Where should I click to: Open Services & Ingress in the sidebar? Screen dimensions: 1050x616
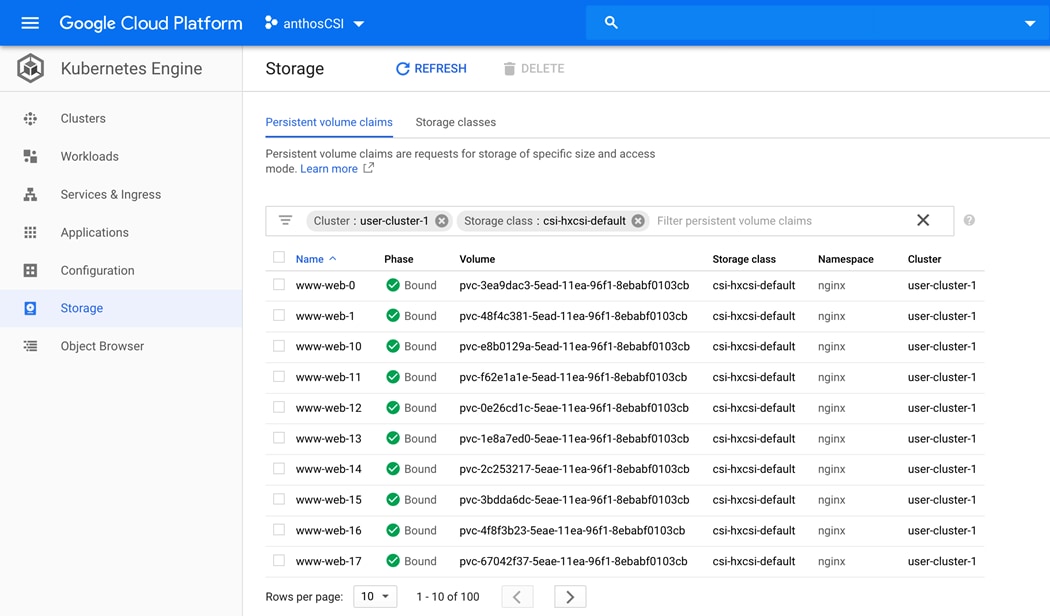[x=110, y=194]
